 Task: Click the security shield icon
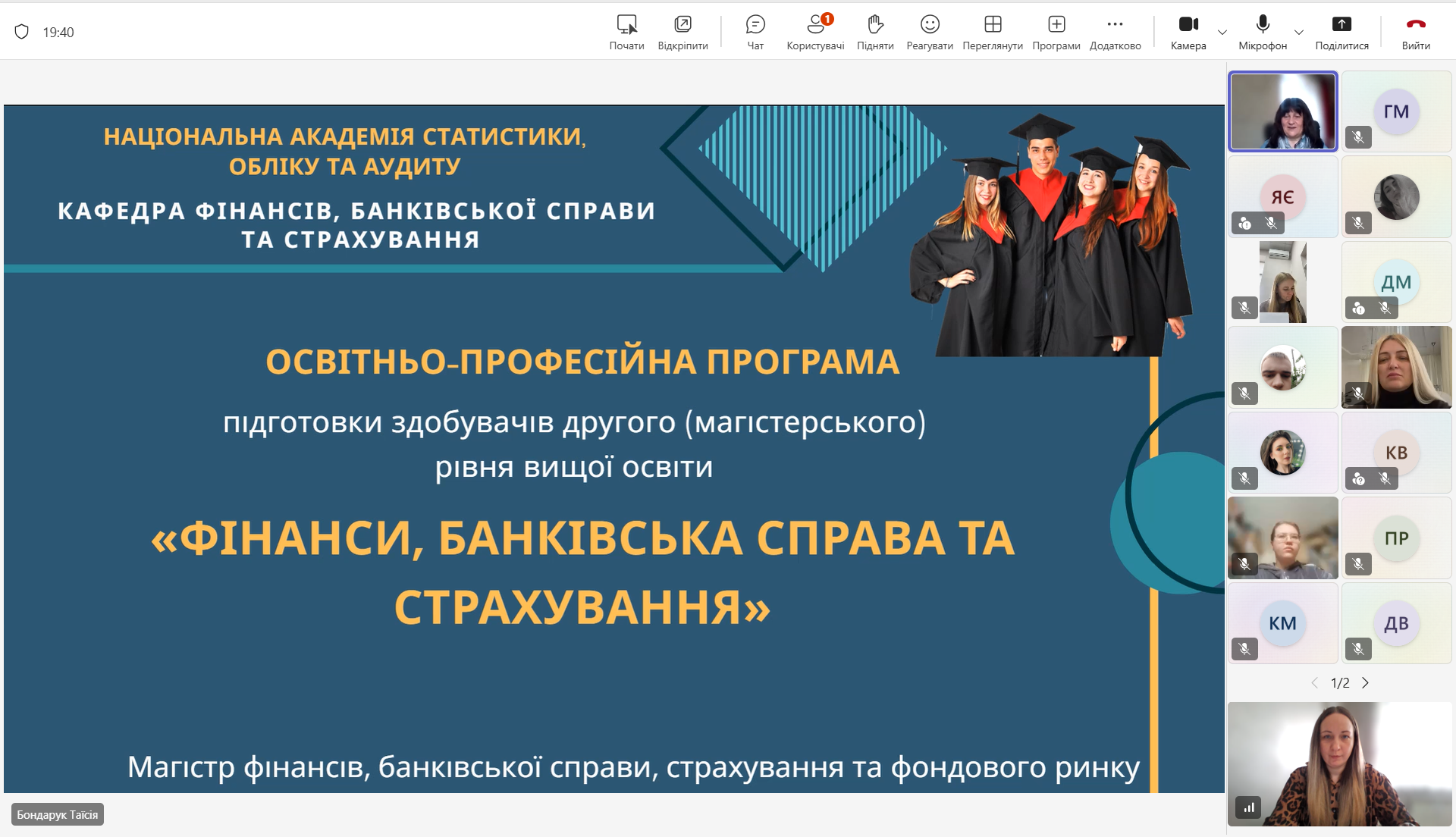[22, 32]
